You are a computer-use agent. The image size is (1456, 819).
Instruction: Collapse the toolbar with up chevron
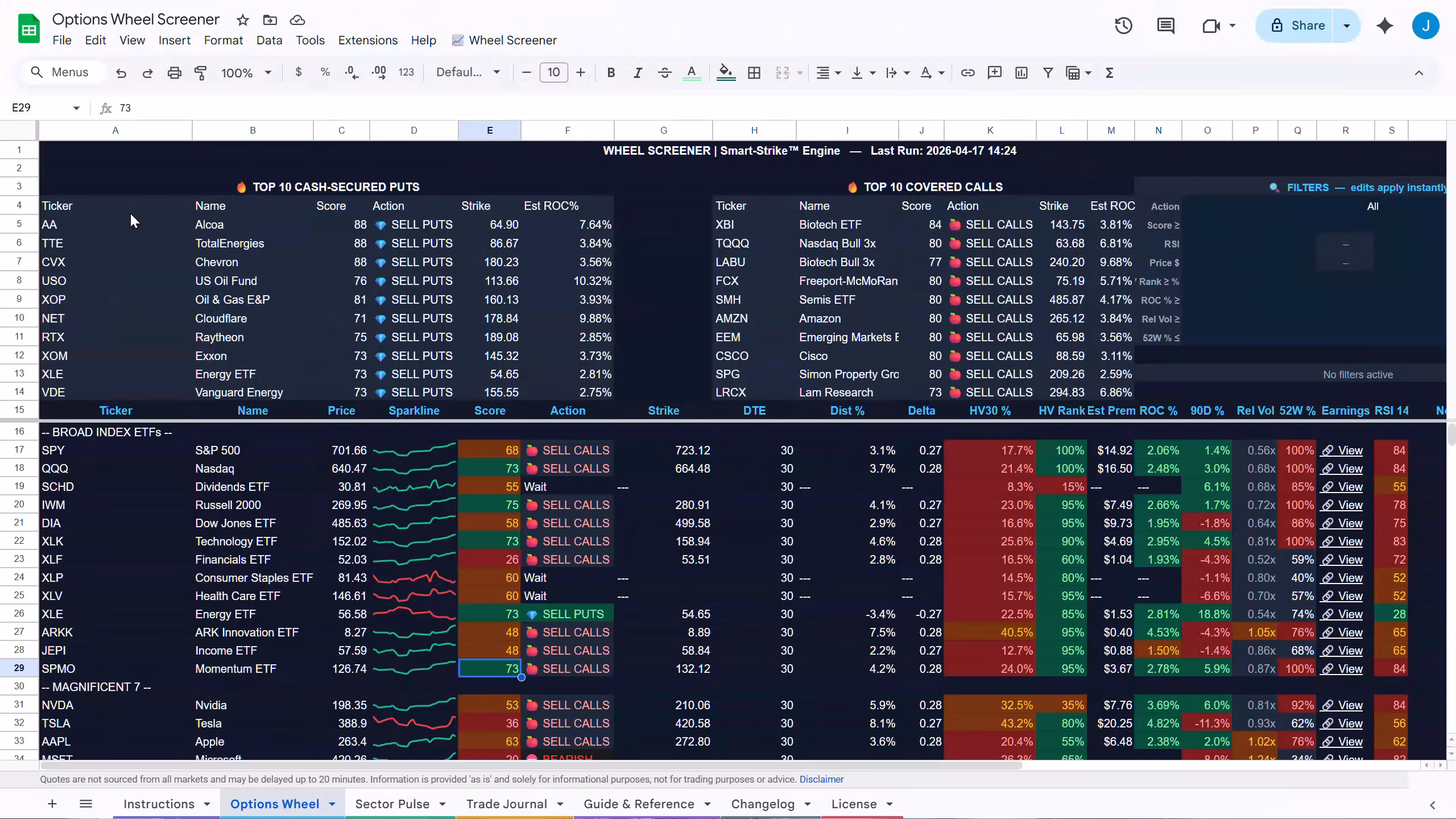1419,73
